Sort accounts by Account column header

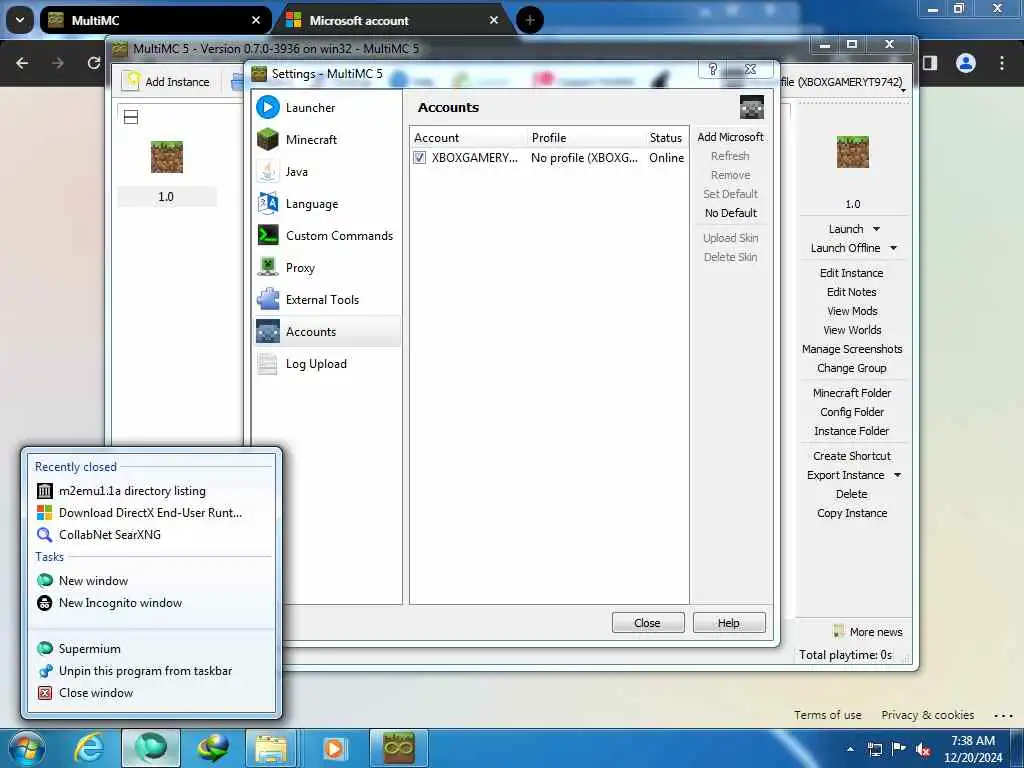tap(469, 138)
